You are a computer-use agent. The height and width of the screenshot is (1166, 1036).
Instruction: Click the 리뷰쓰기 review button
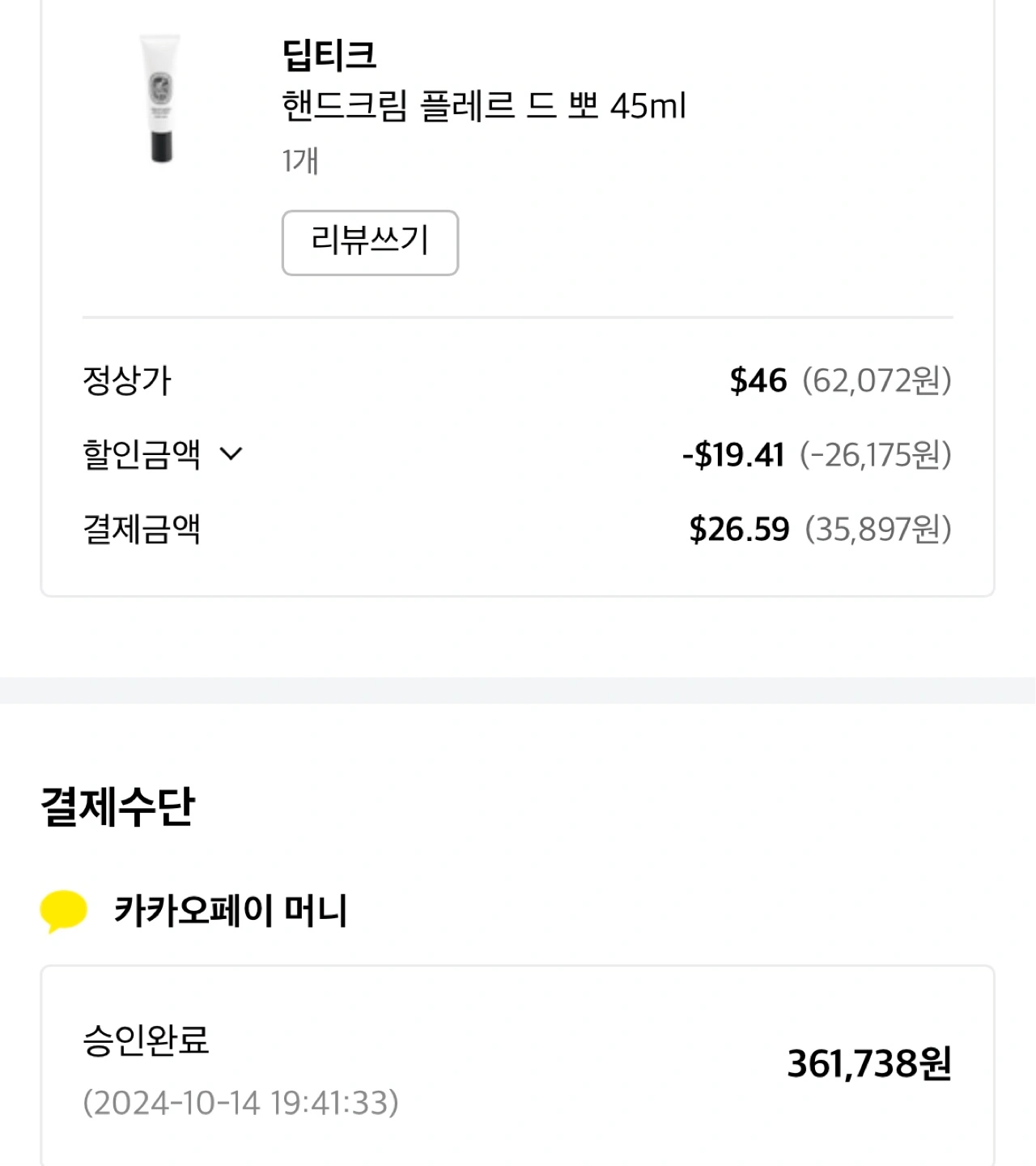[x=370, y=243]
